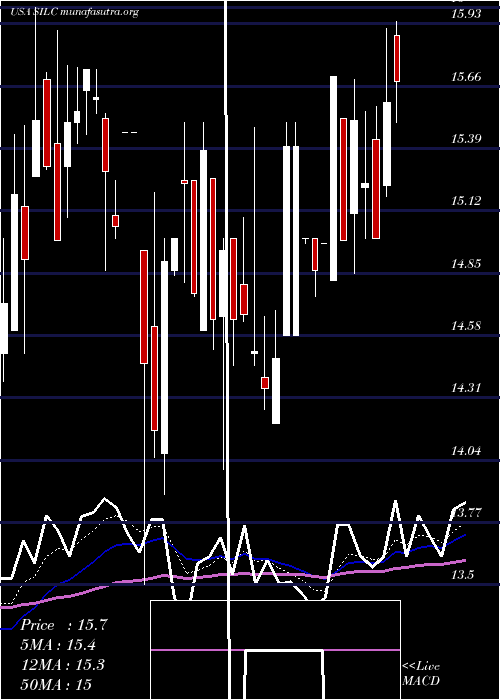The image size is (500, 700).
Task: Click the 14.04 price axis label
Action: click(466, 451)
